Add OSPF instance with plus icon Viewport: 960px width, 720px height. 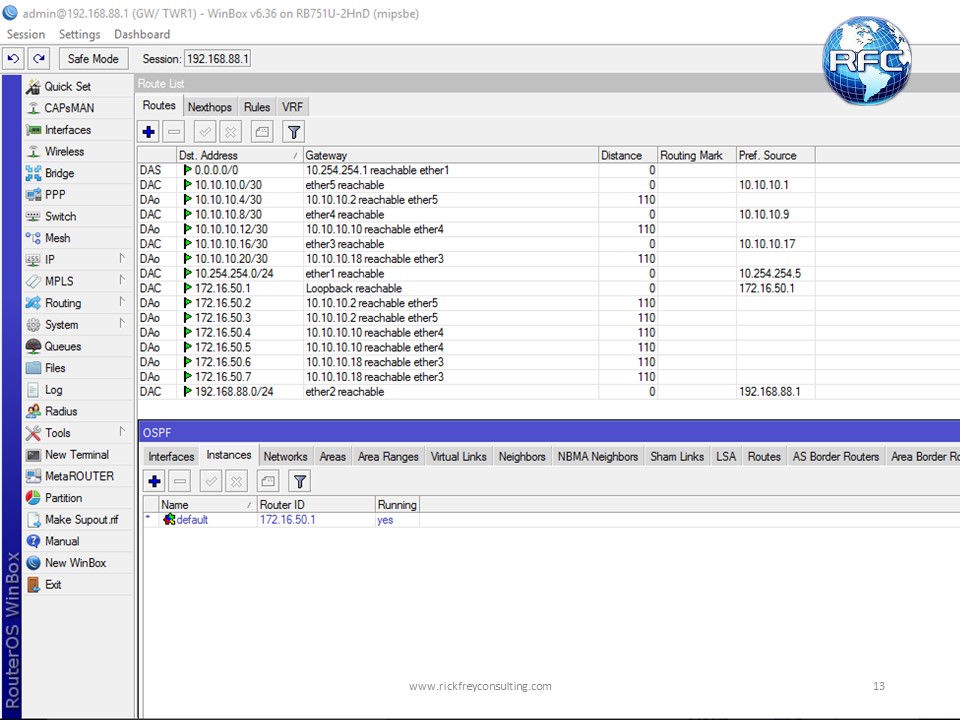(x=154, y=481)
